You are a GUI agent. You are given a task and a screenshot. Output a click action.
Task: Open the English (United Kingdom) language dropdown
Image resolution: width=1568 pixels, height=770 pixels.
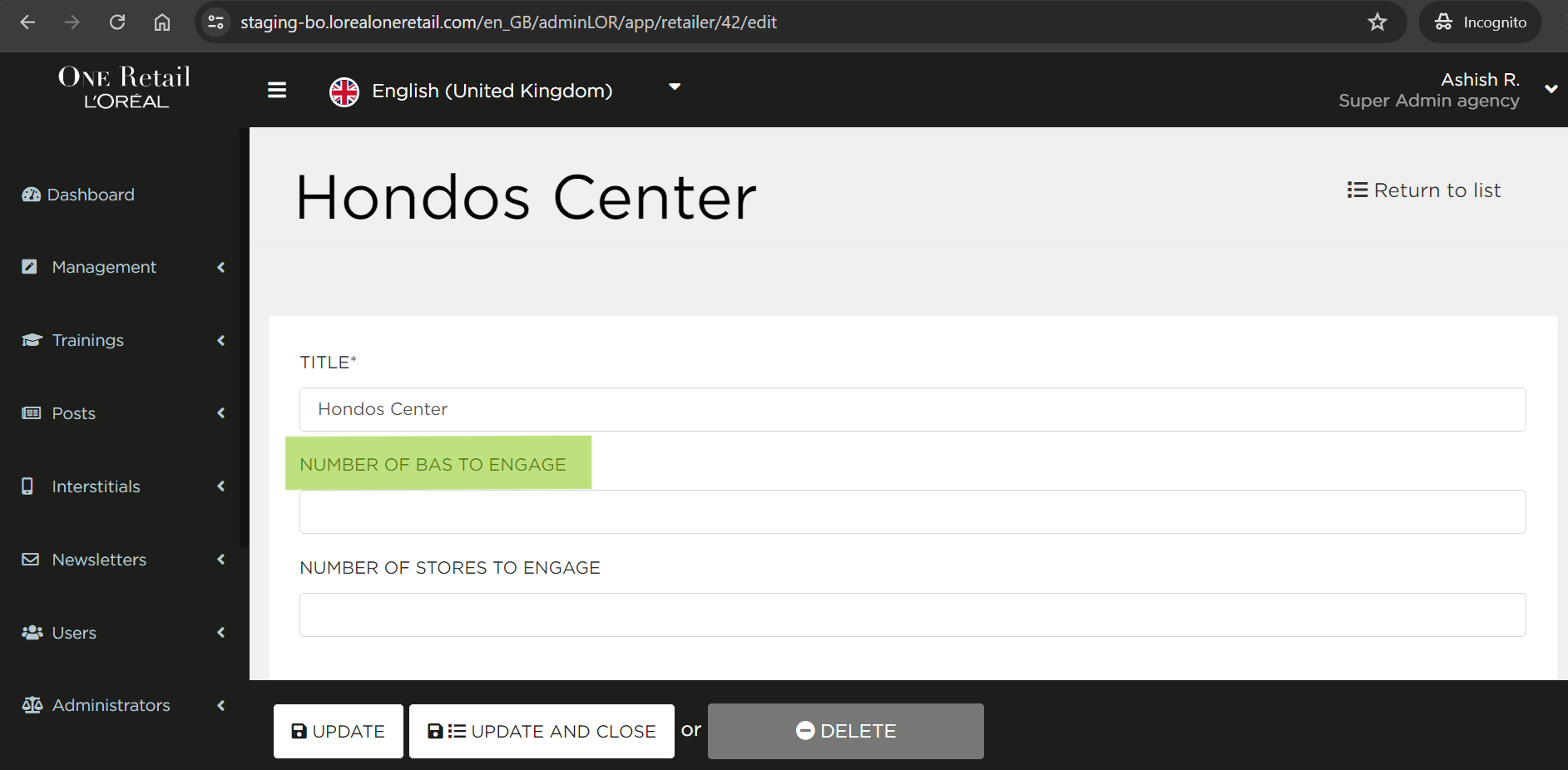click(492, 91)
